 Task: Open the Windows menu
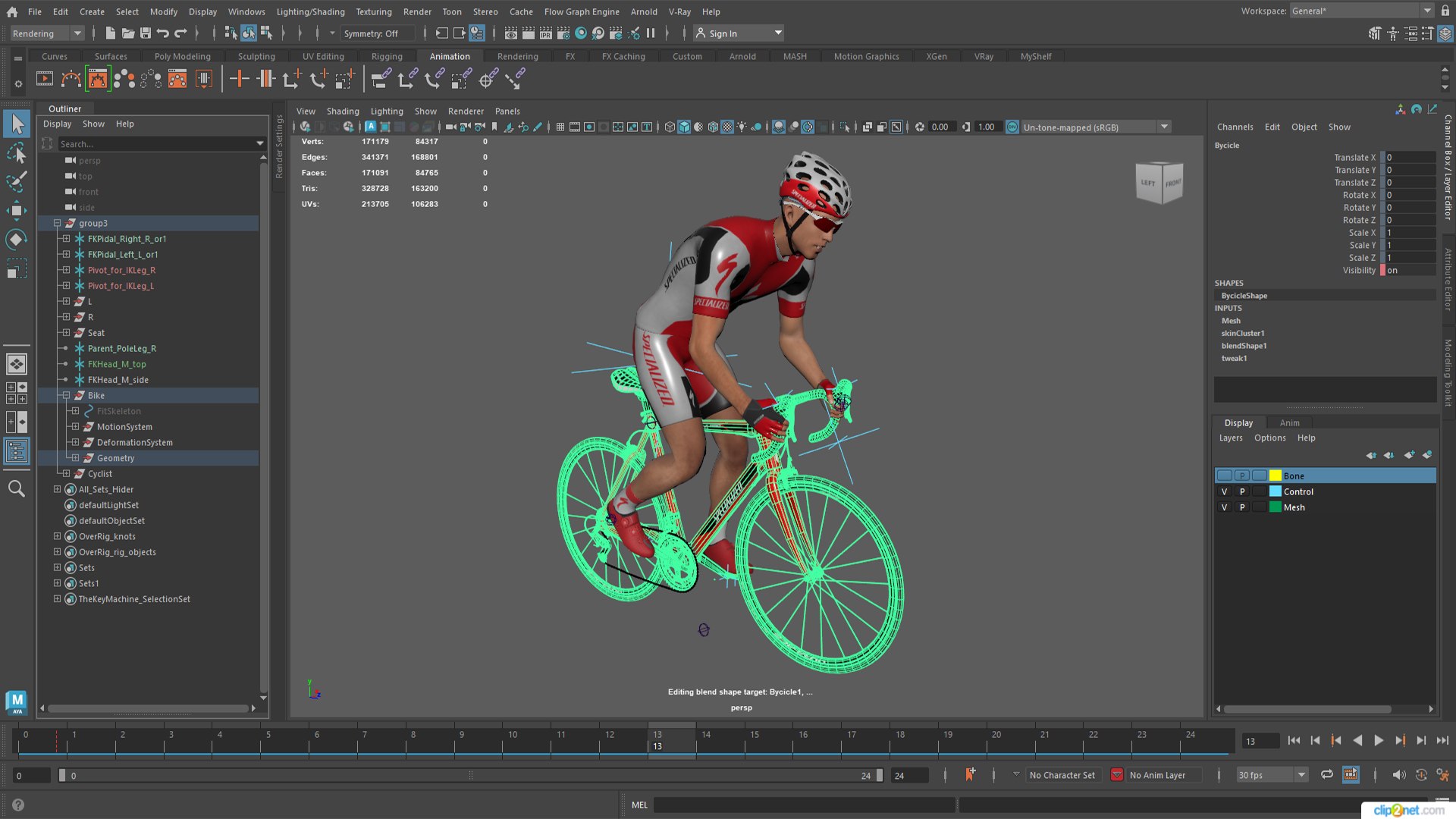246,12
